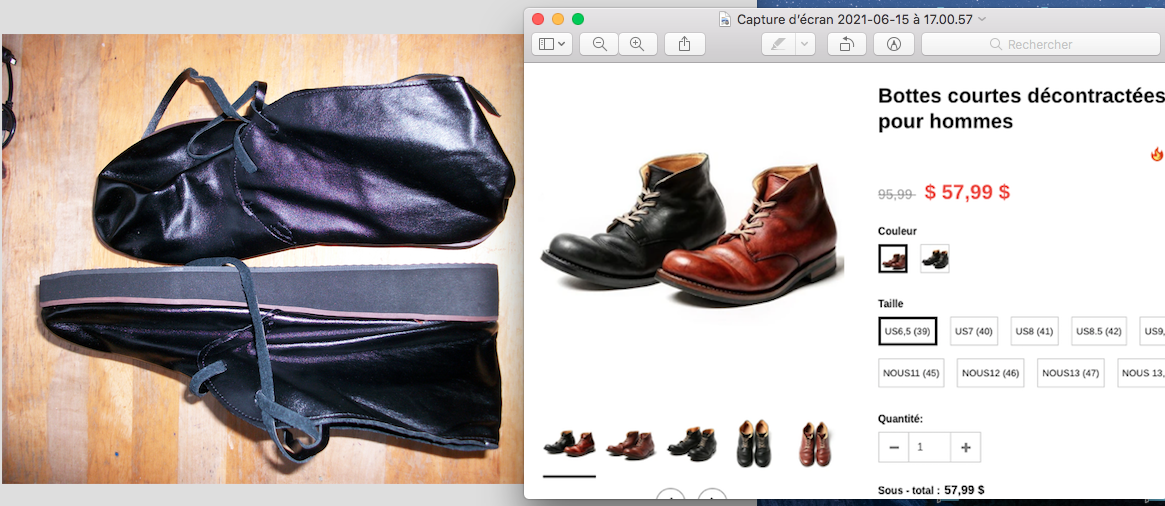Open the Share menu in Preview toolbar

click(684, 44)
